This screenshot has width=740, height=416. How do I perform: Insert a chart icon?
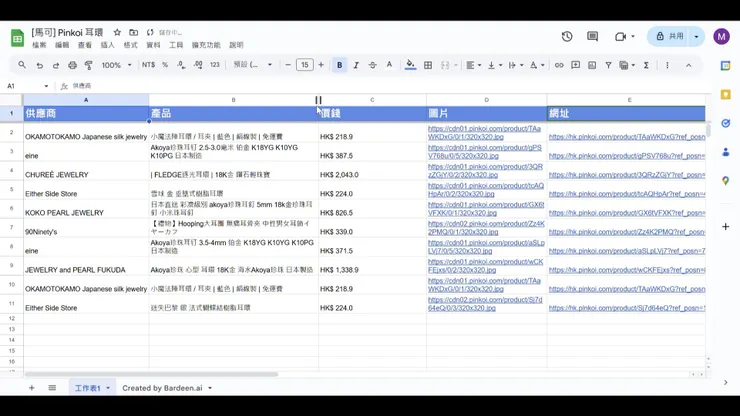tap(592, 65)
